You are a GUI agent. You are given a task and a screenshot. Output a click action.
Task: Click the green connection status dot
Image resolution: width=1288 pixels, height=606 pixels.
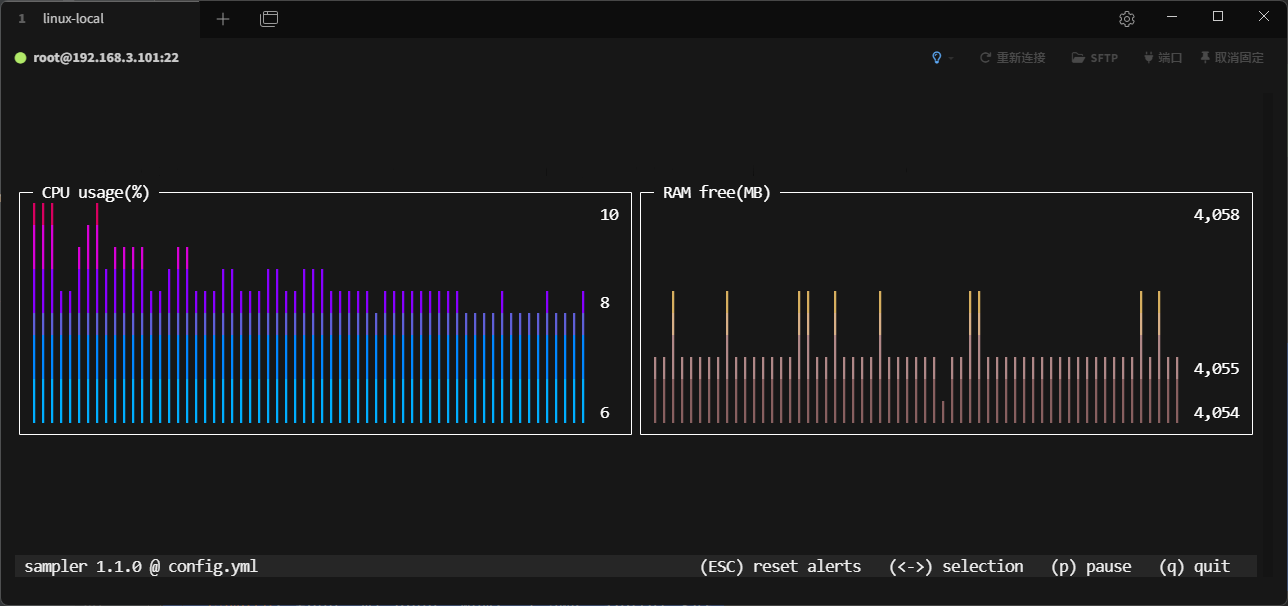20,58
